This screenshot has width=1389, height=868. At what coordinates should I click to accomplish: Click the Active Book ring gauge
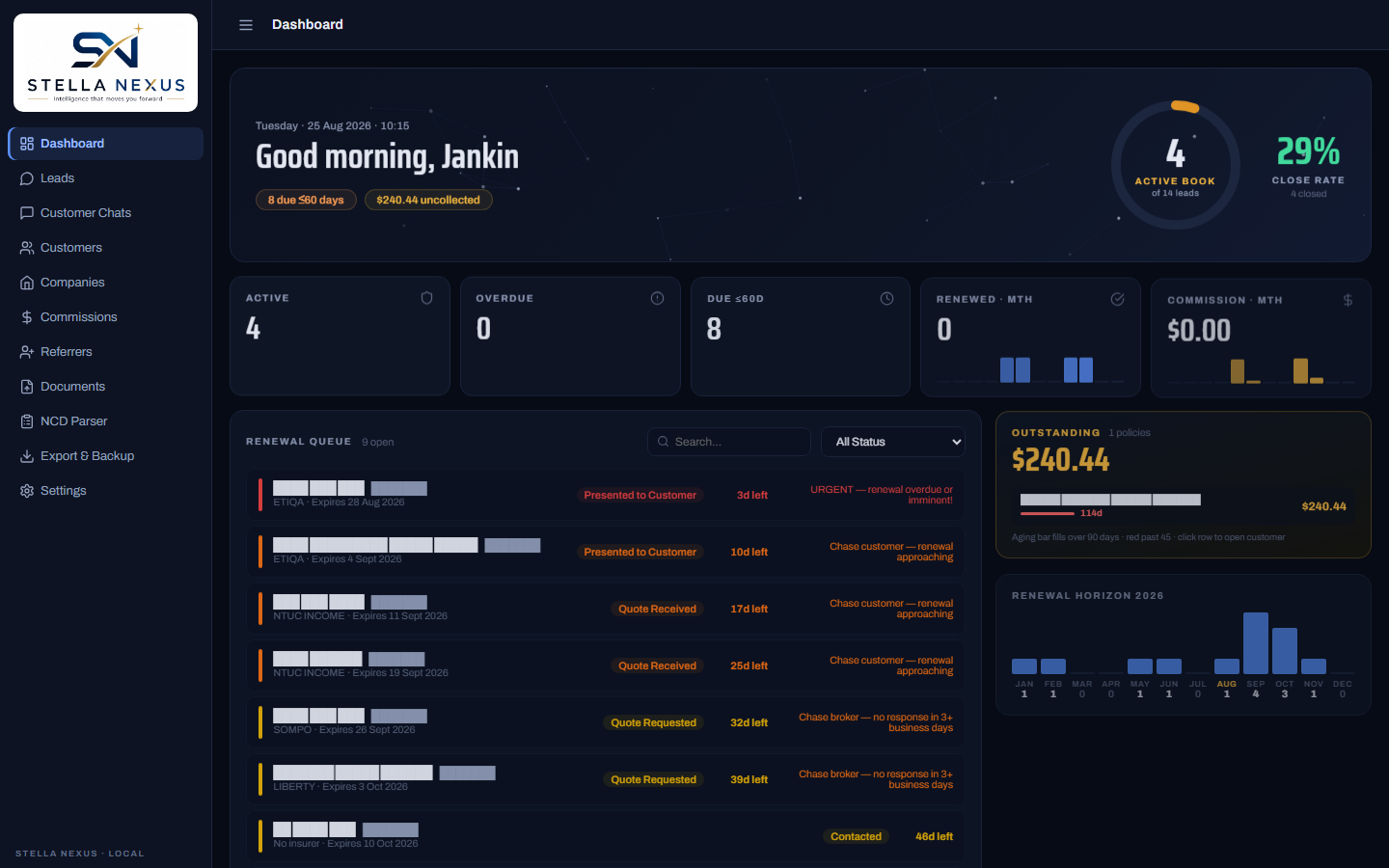click(x=1175, y=165)
